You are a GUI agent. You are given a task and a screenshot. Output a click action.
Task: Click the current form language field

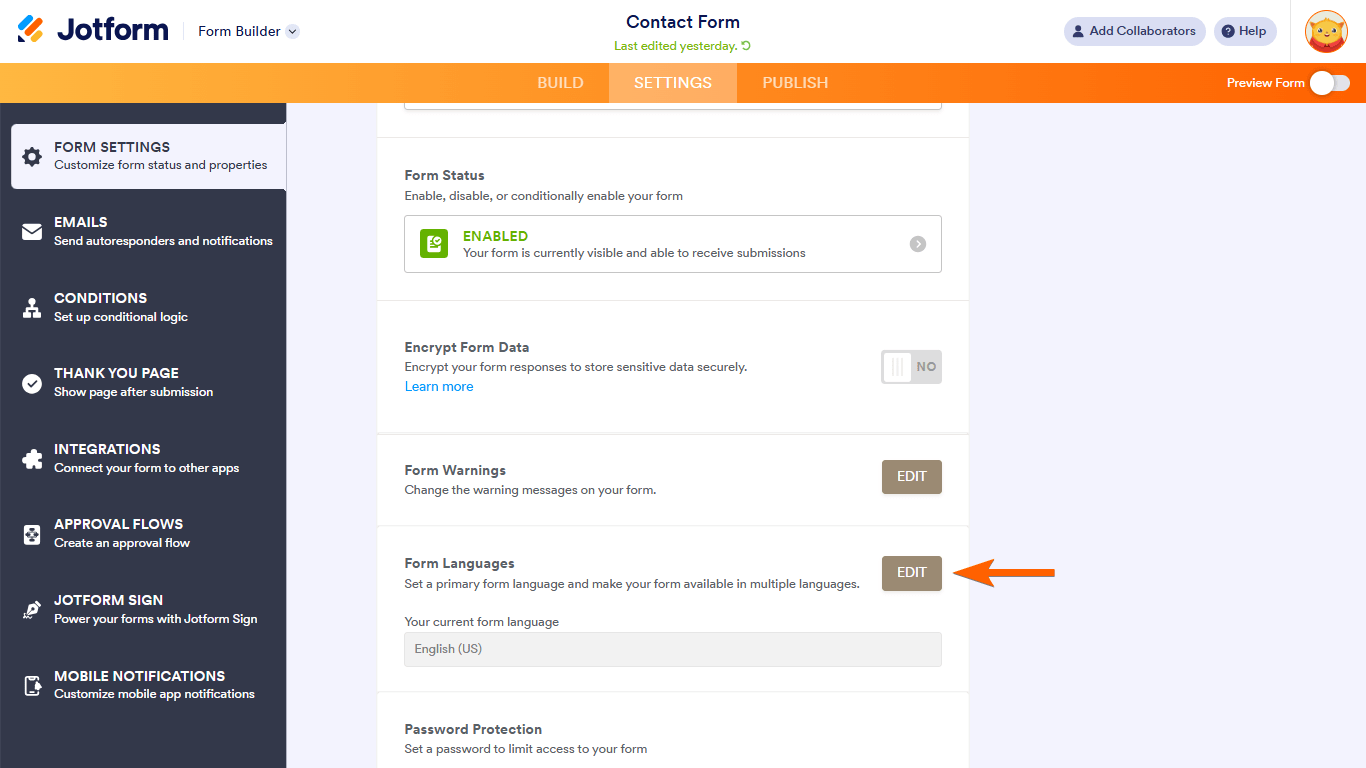[x=672, y=649]
